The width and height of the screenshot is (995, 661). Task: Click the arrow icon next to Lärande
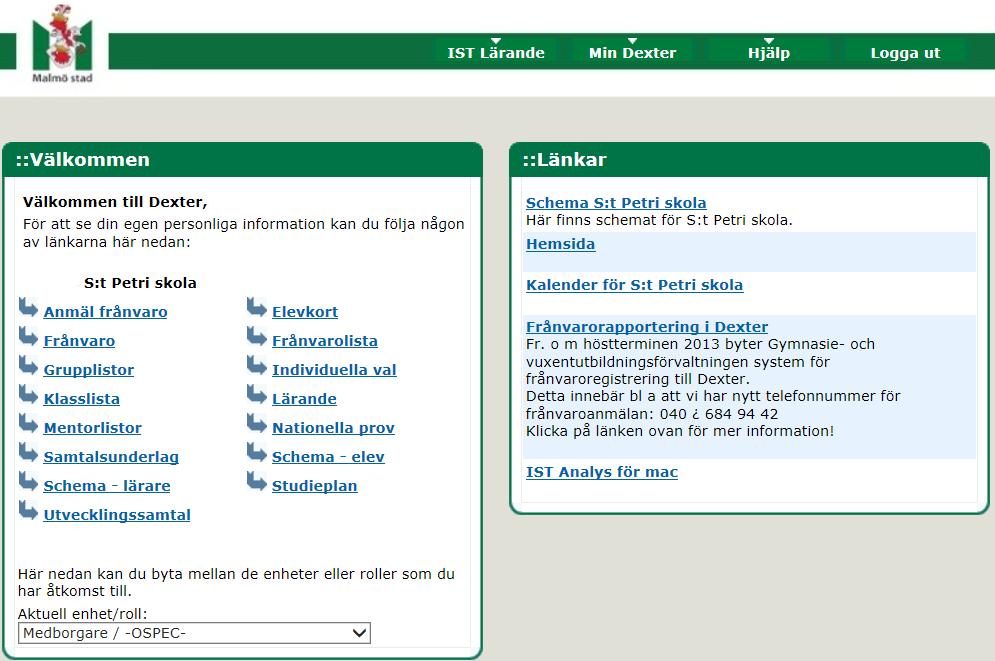pos(257,395)
